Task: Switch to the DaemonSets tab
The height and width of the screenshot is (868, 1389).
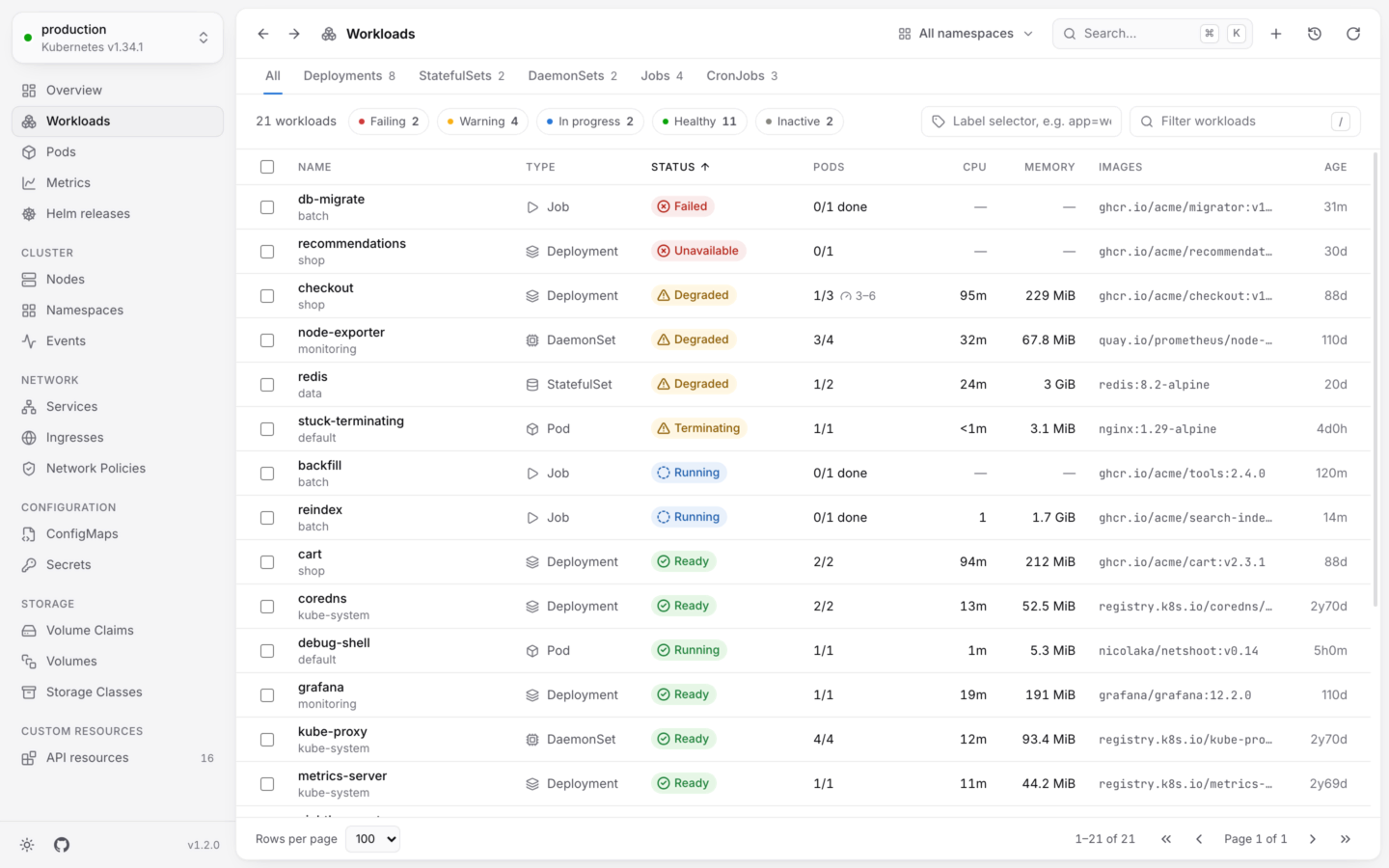Action: 573,76
